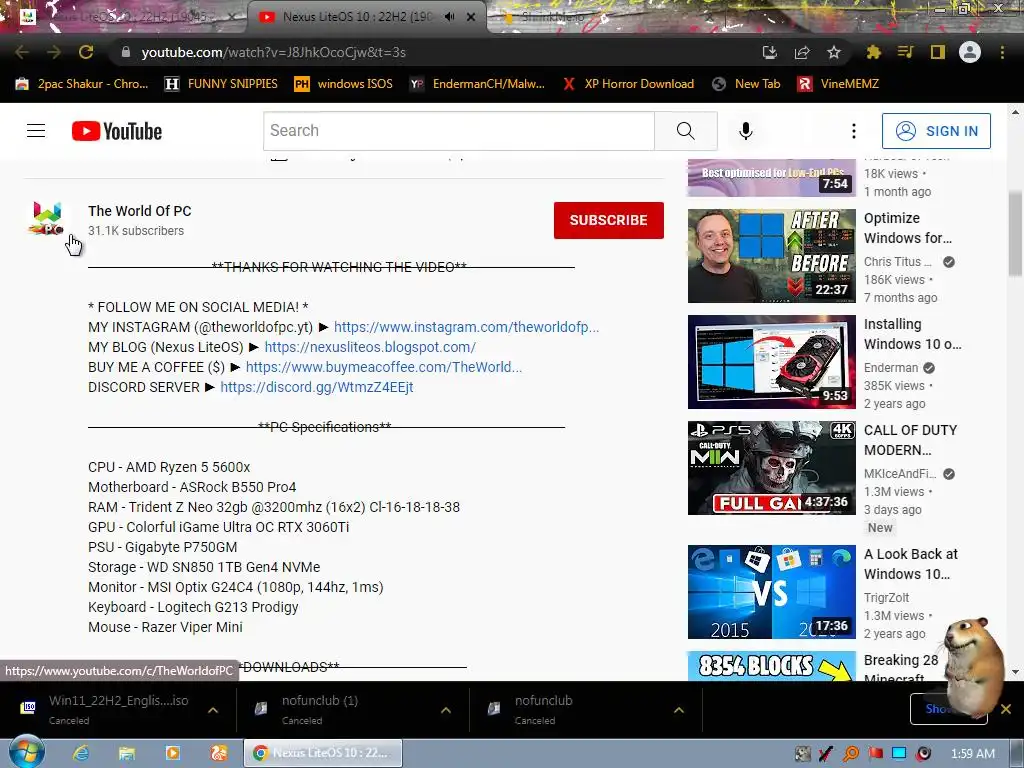This screenshot has height=768, width=1024.
Task: Open The World Of PC channel avatar
Action: point(46,219)
